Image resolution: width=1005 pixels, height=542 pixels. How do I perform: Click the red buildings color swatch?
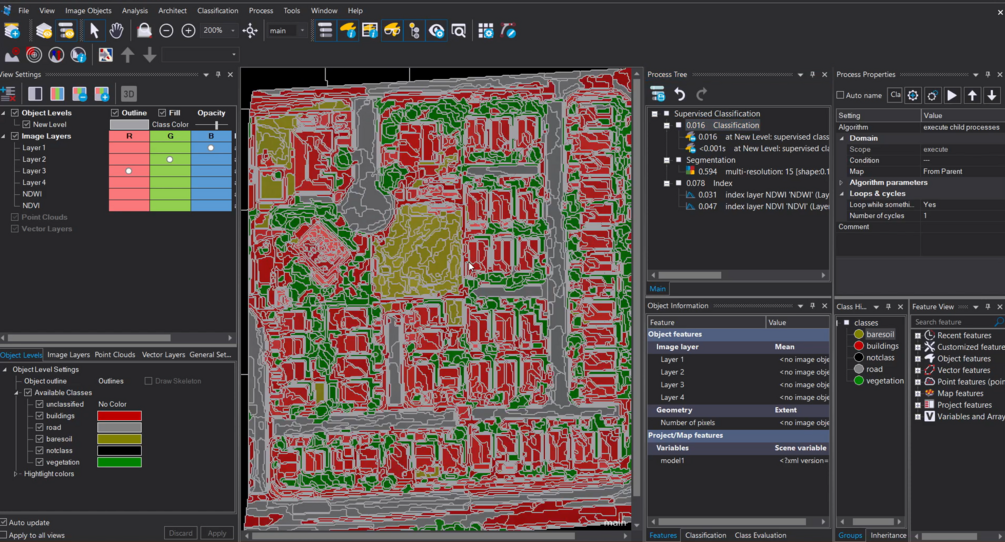tap(119, 416)
